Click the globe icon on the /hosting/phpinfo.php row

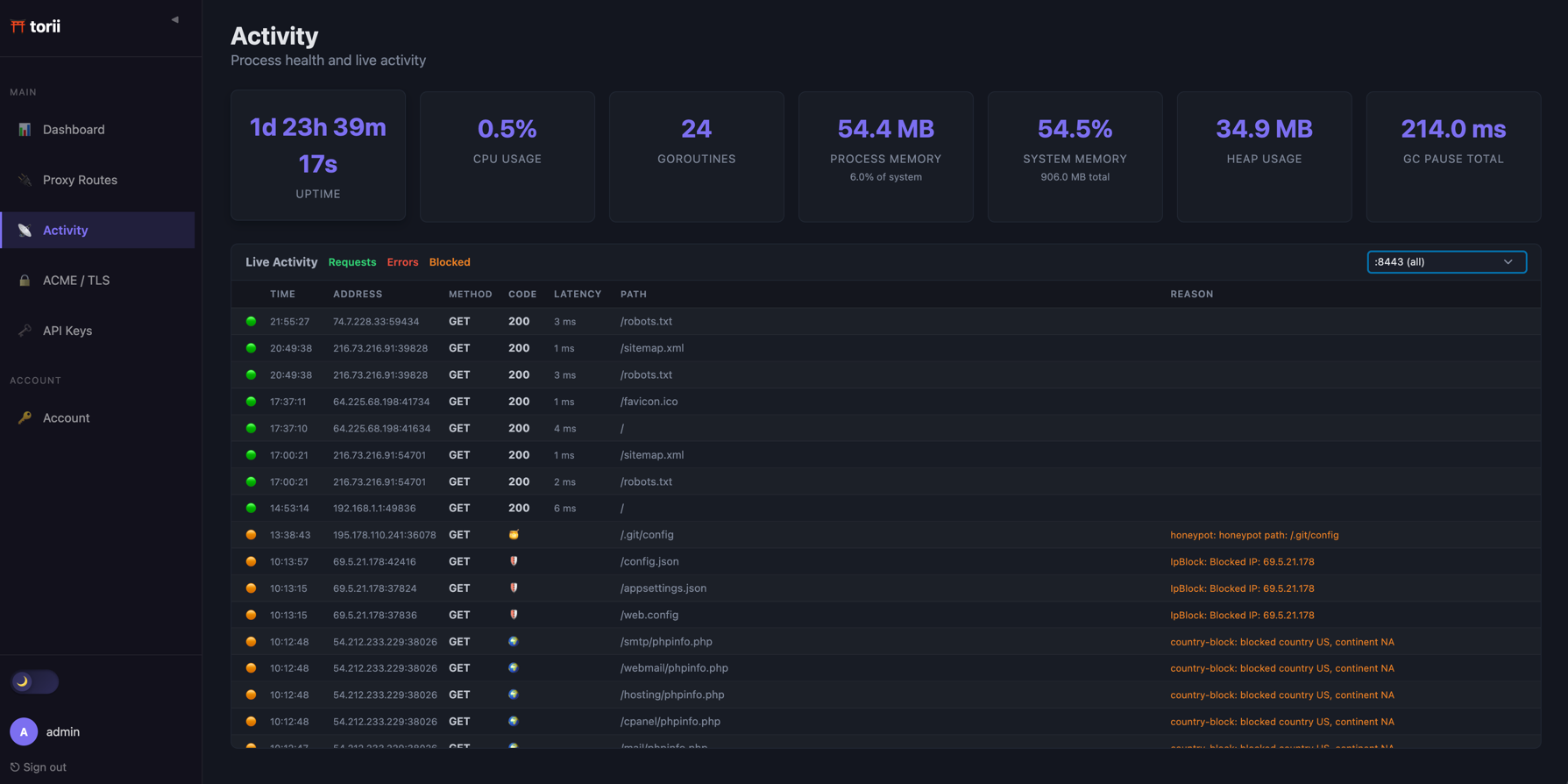point(514,695)
